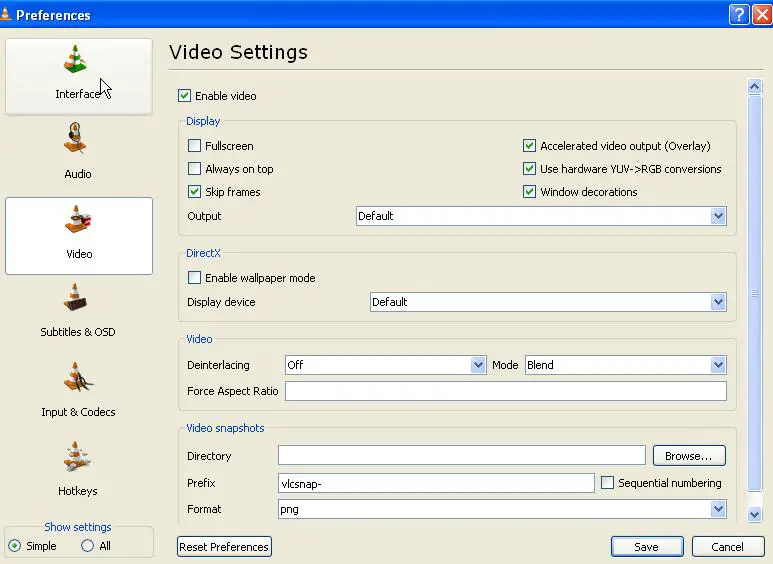Open Audio preferences headphone cone icon

[75, 138]
